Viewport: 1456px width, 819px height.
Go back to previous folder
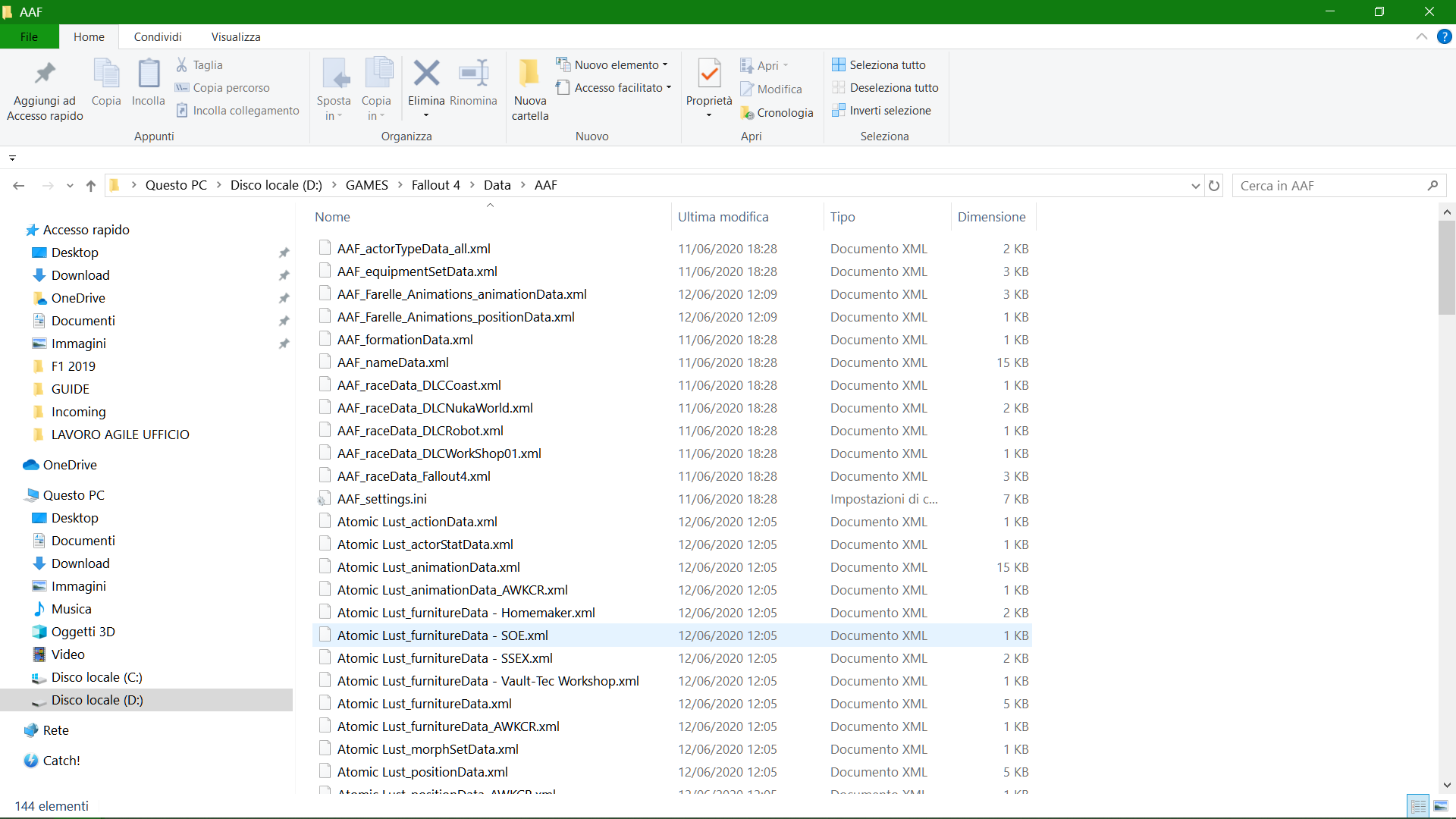[x=19, y=186]
